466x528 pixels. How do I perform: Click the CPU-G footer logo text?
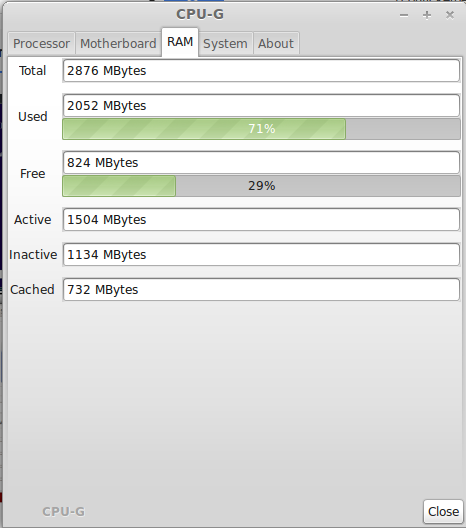point(64,512)
